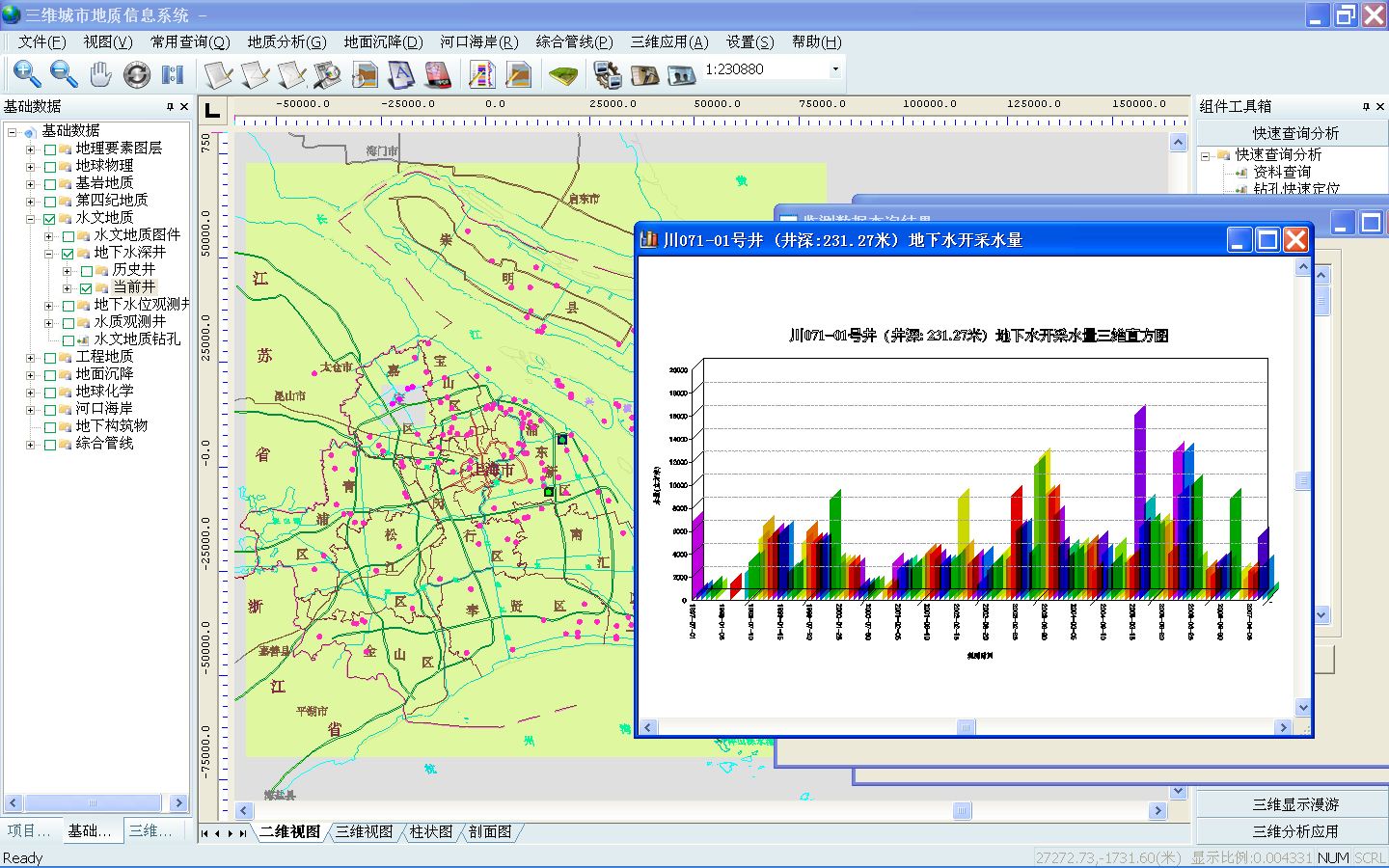This screenshot has height=868, width=1389.
Task: Uncheck the 当前井 checkbox
Action: [x=87, y=288]
